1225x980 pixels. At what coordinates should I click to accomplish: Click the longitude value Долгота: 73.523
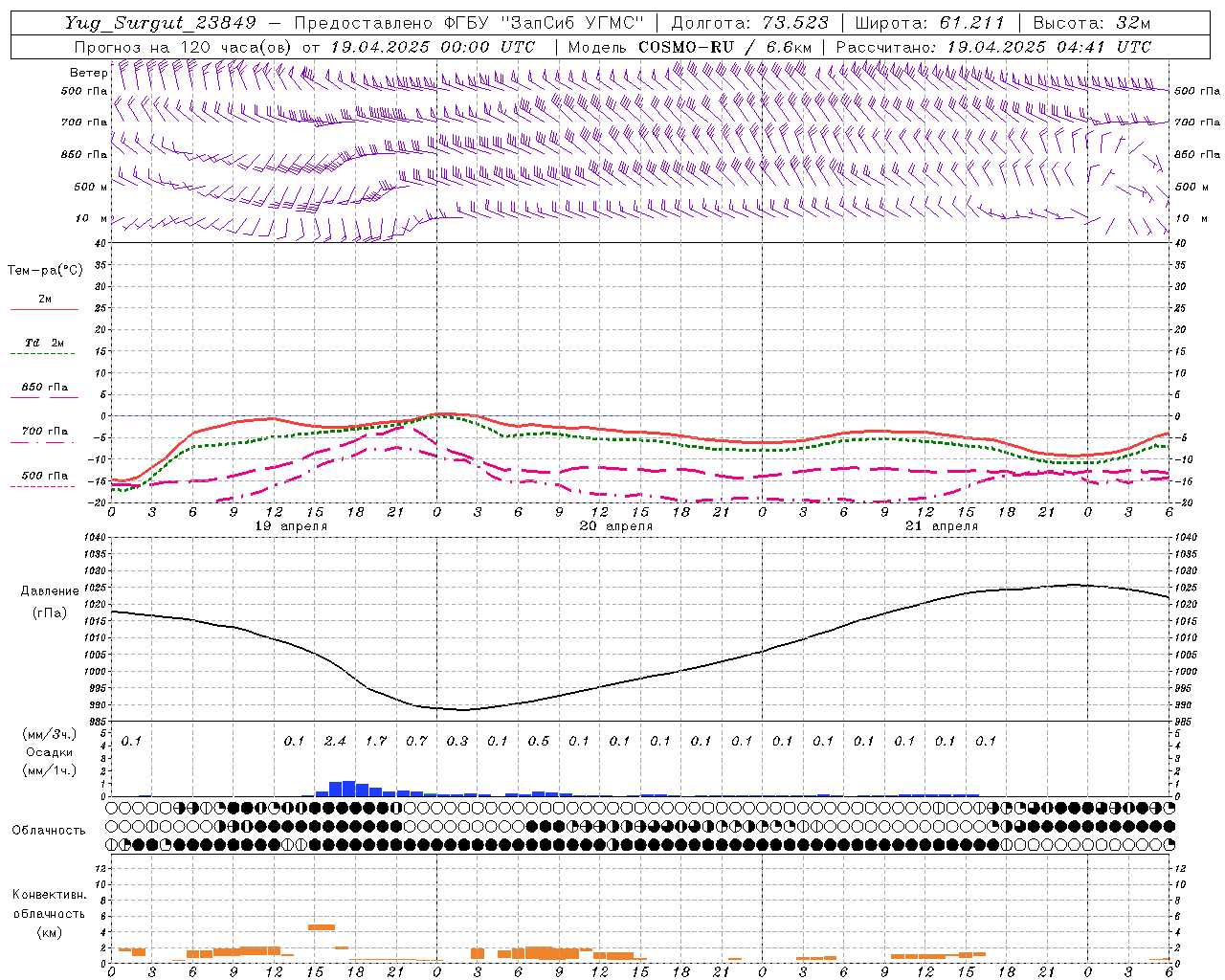coord(750,23)
